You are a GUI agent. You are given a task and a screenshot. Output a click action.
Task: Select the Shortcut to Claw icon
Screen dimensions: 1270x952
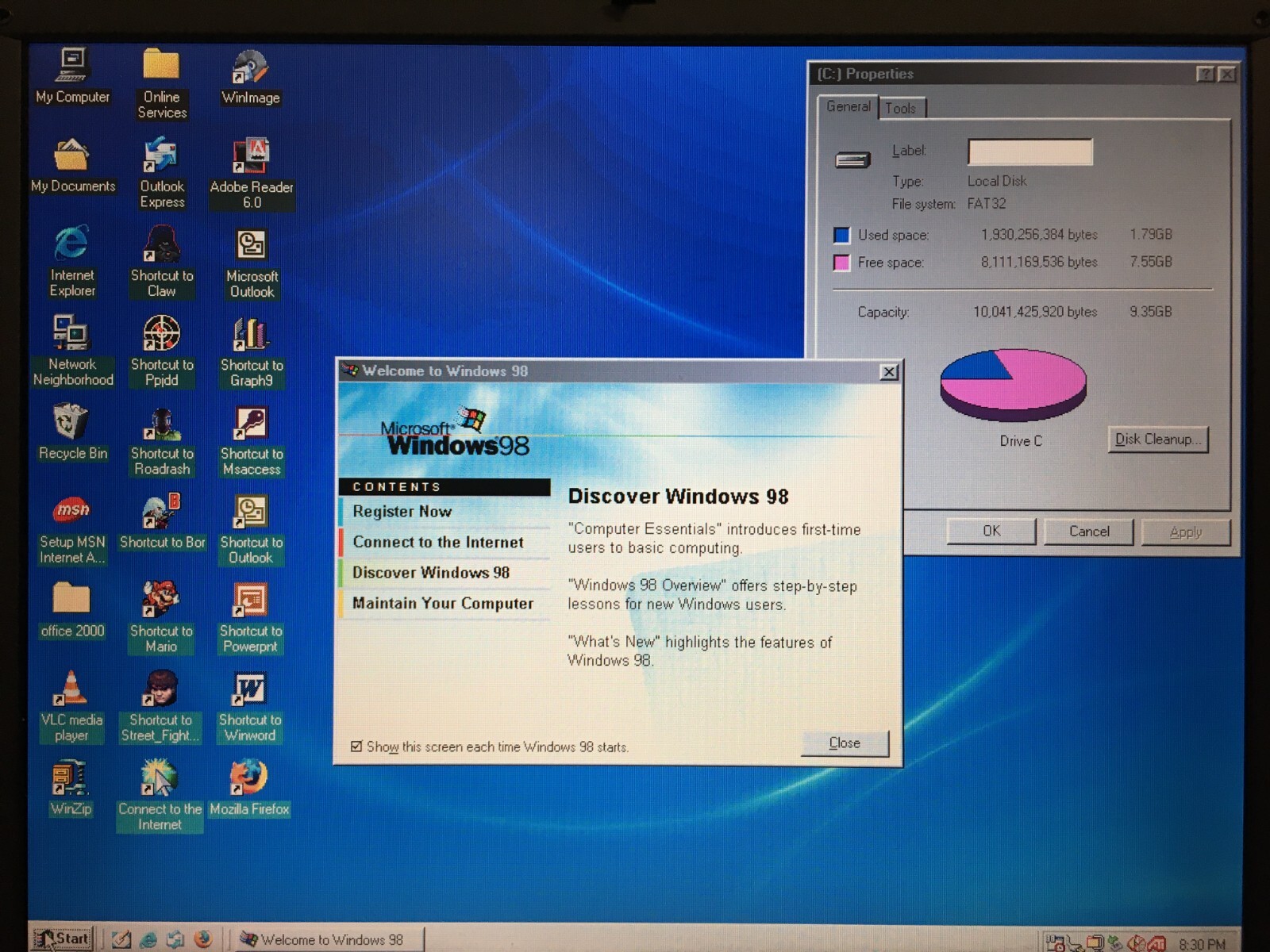point(162,262)
